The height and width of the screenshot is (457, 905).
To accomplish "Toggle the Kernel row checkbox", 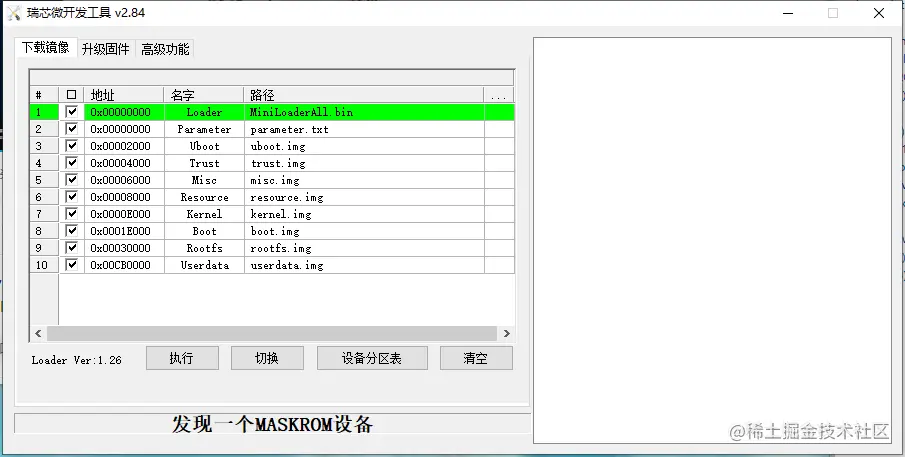I will pos(72,214).
